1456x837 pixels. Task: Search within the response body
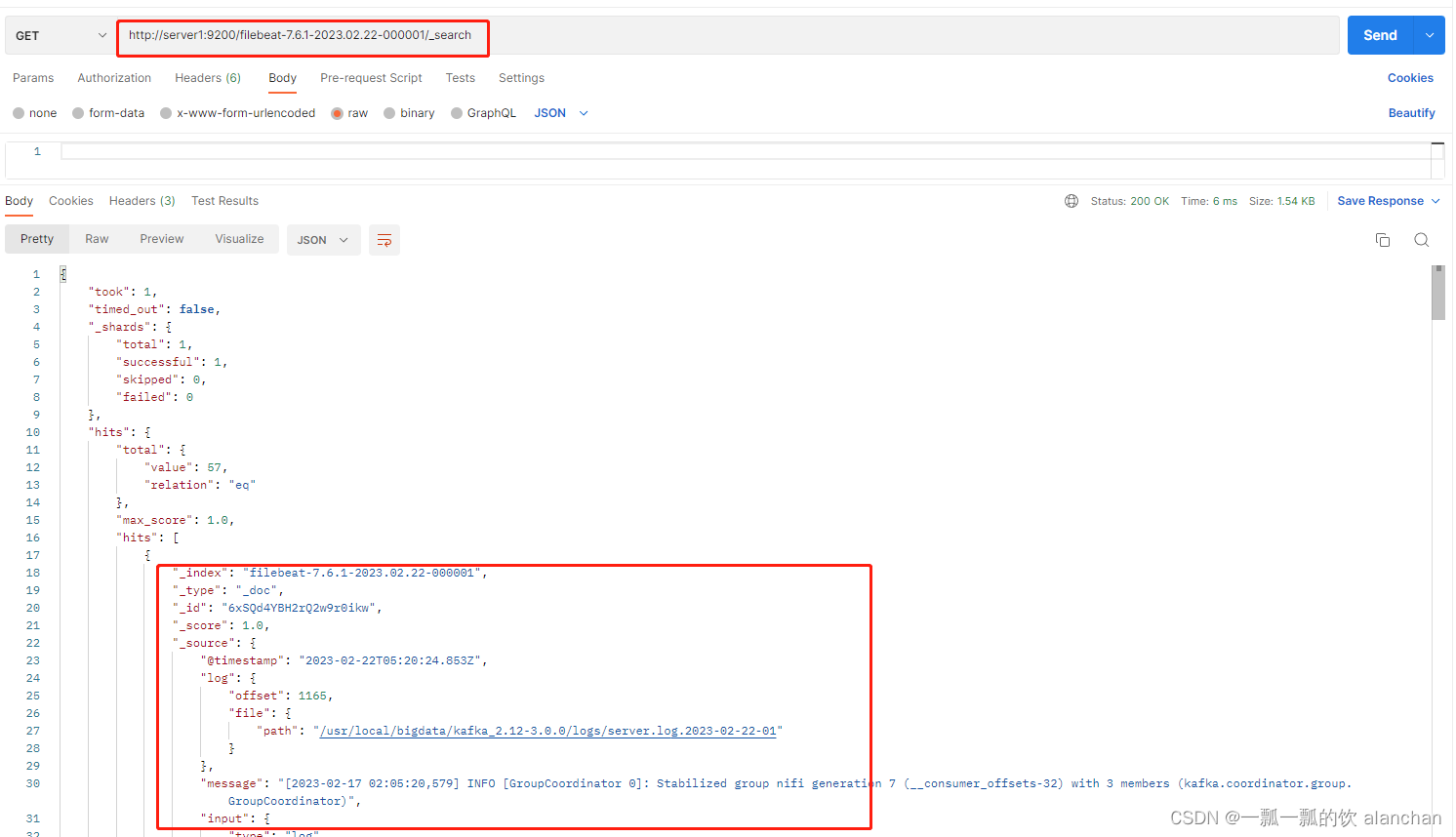[1421, 239]
